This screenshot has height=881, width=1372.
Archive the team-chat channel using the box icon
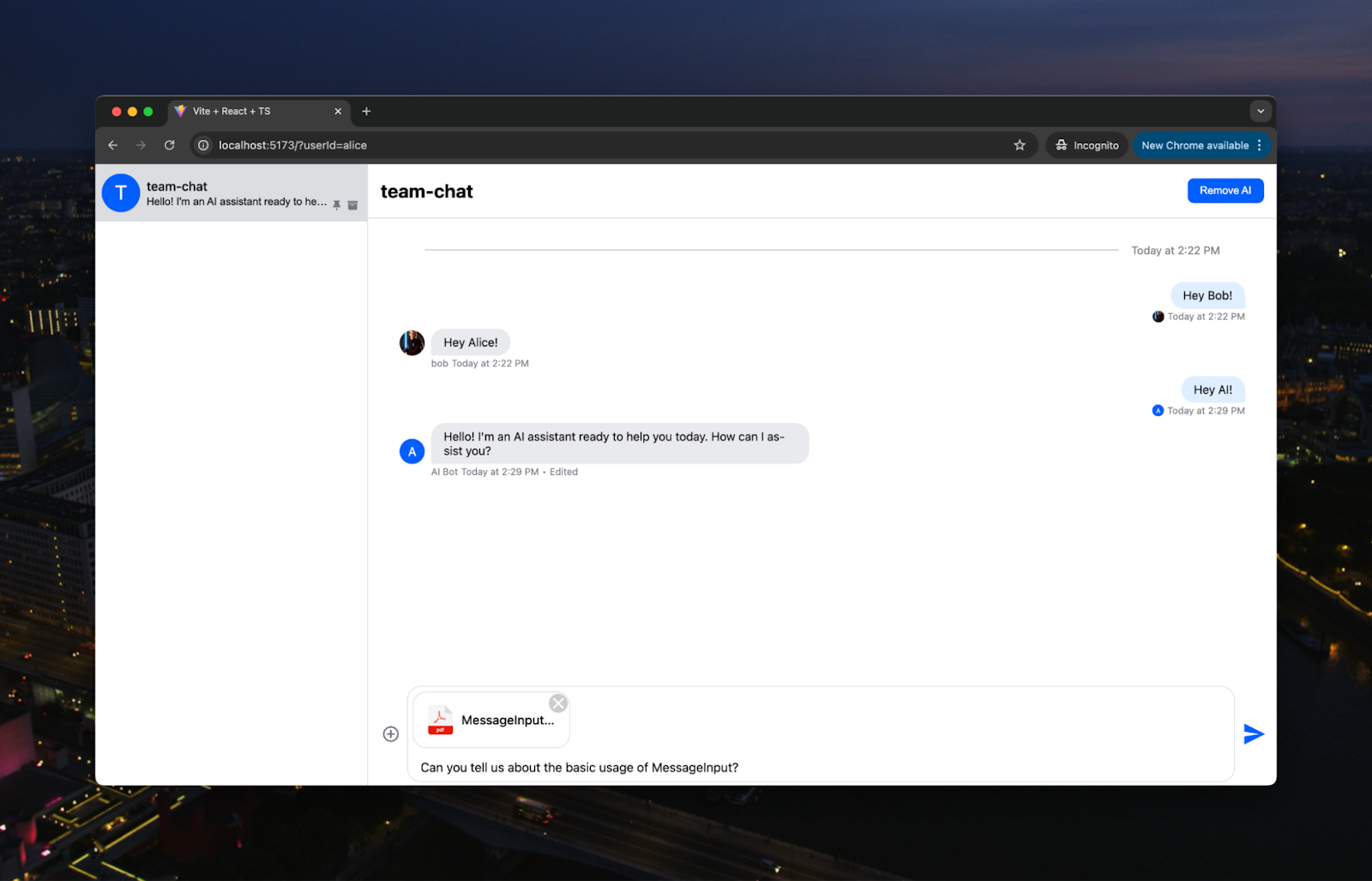coord(352,205)
